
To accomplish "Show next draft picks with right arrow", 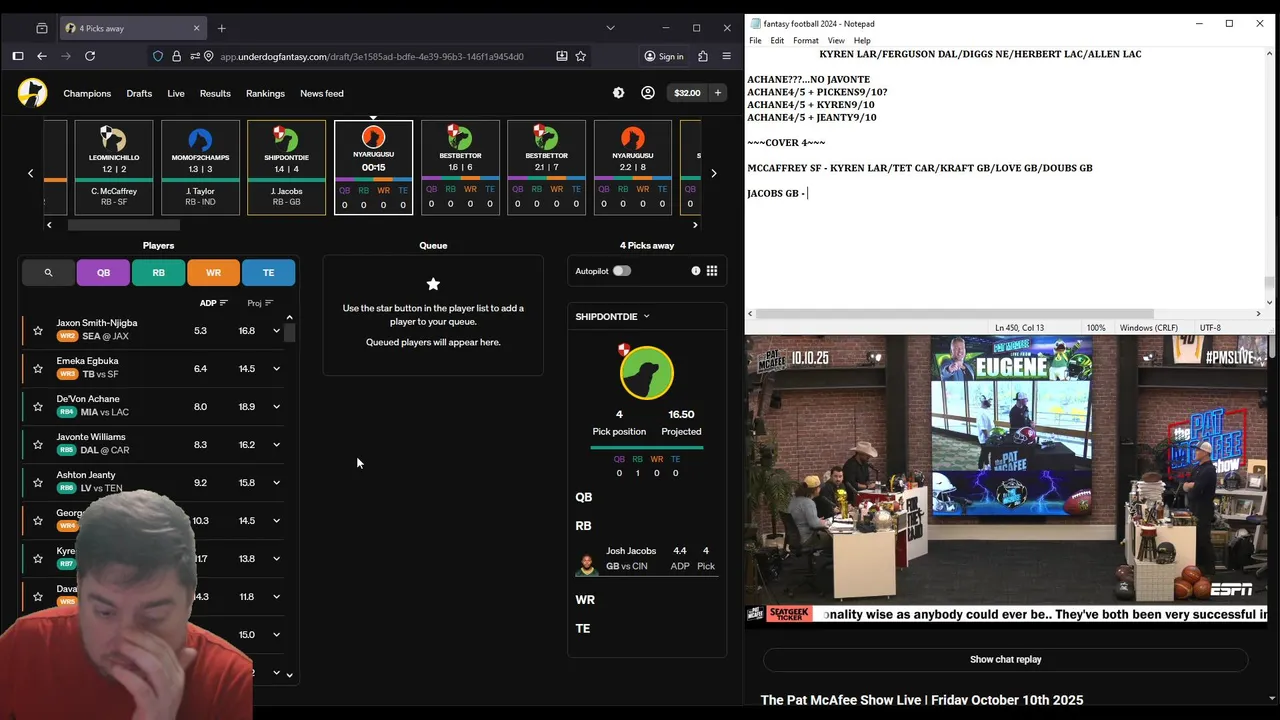I will [x=713, y=173].
